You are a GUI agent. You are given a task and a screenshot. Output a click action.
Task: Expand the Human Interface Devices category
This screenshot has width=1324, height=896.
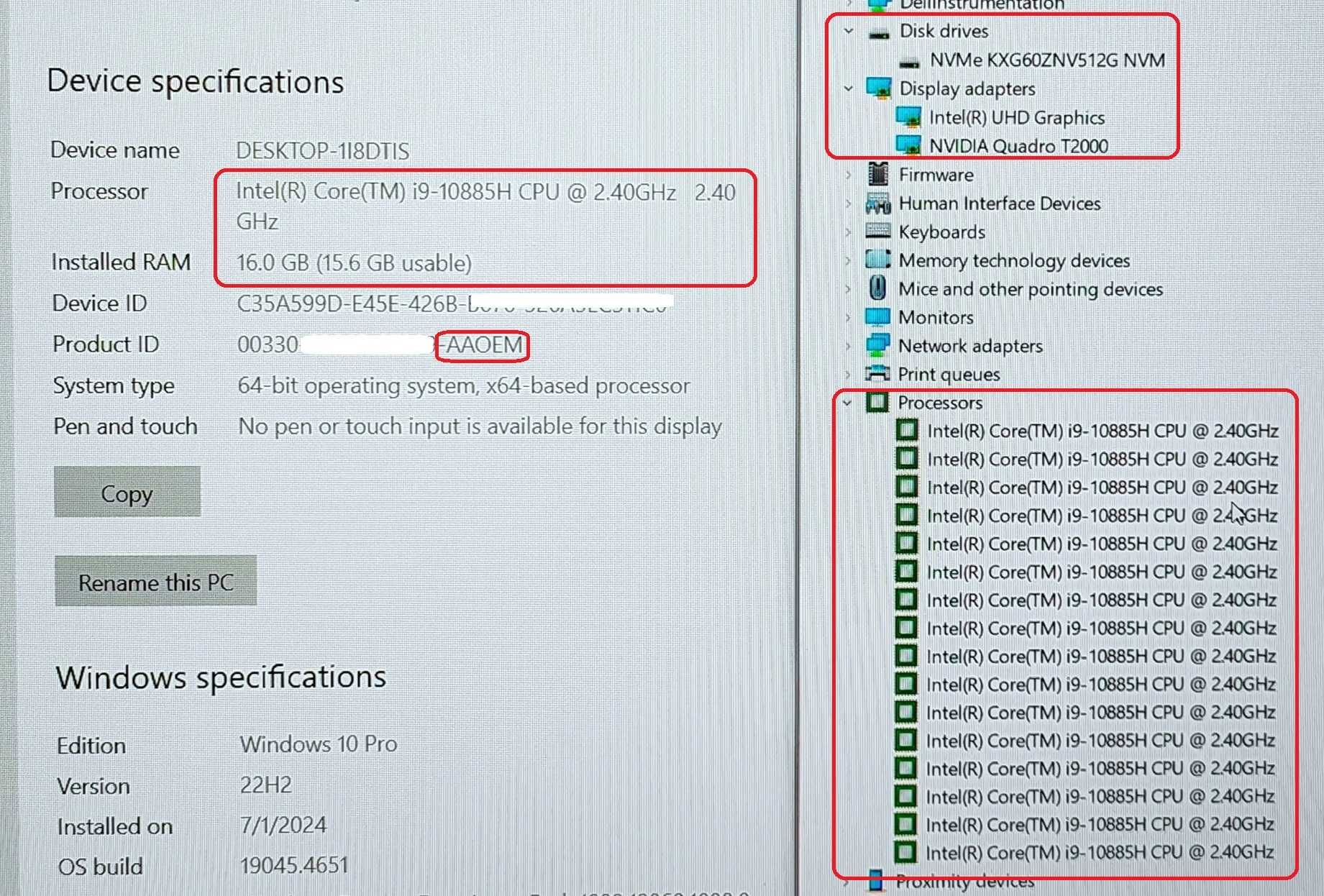pos(848,204)
